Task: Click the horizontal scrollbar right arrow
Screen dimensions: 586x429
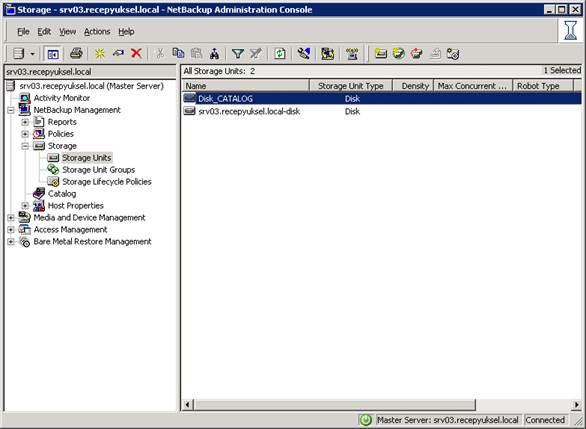Action: tap(576, 404)
